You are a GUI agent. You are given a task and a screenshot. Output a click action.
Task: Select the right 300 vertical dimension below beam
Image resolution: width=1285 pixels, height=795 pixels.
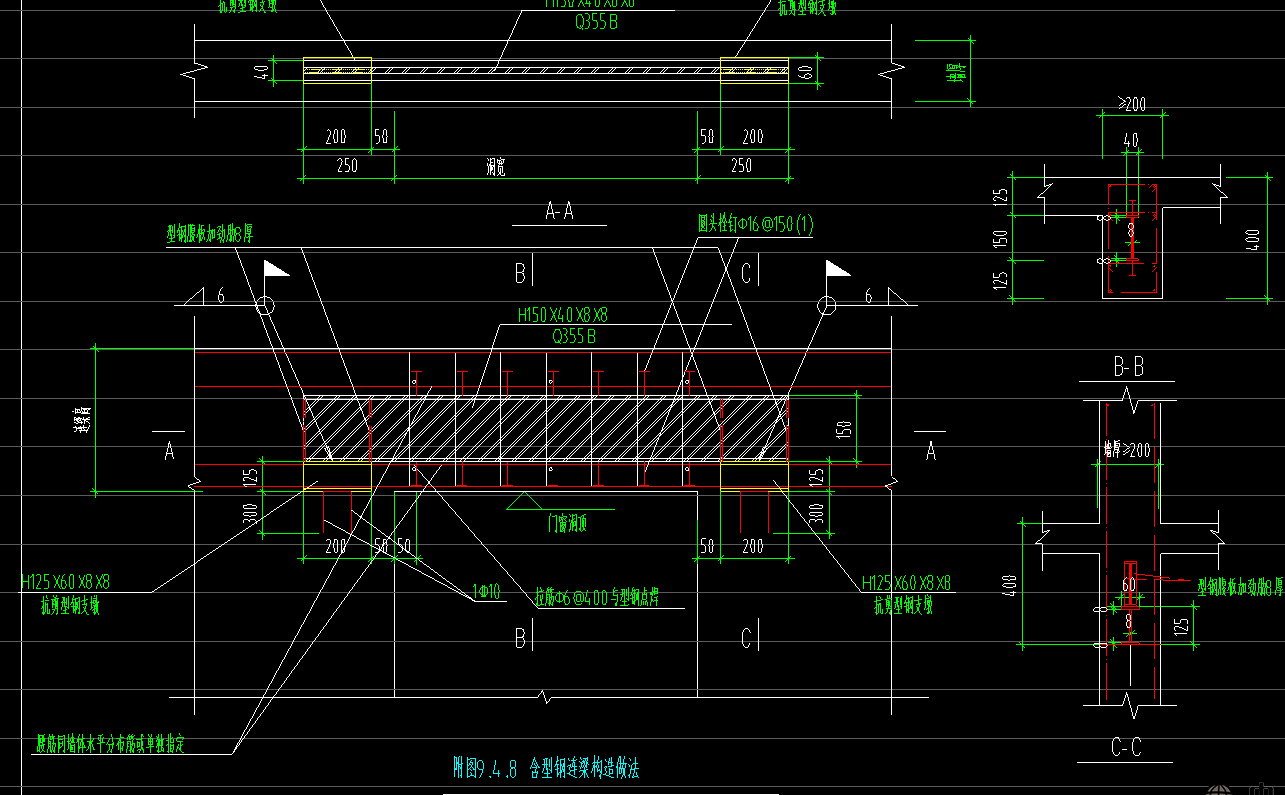(815, 513)
